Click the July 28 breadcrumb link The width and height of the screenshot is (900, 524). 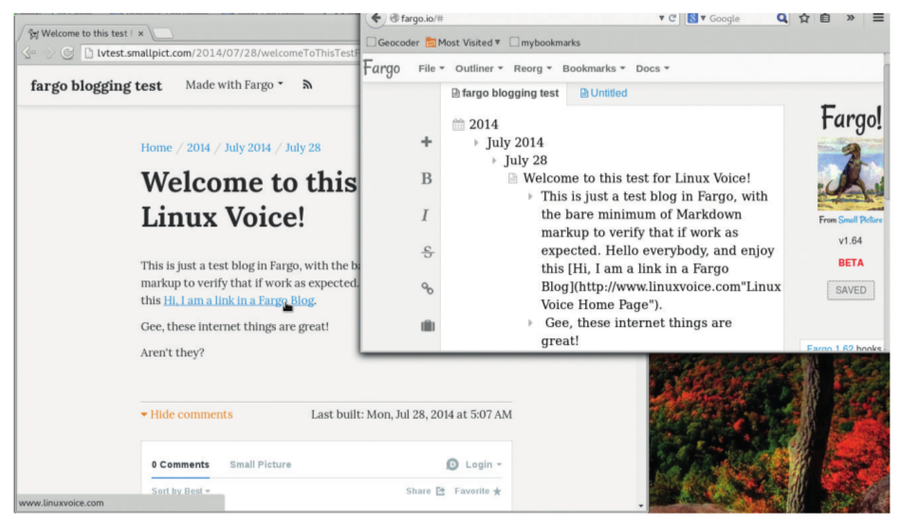coord(302,148)
